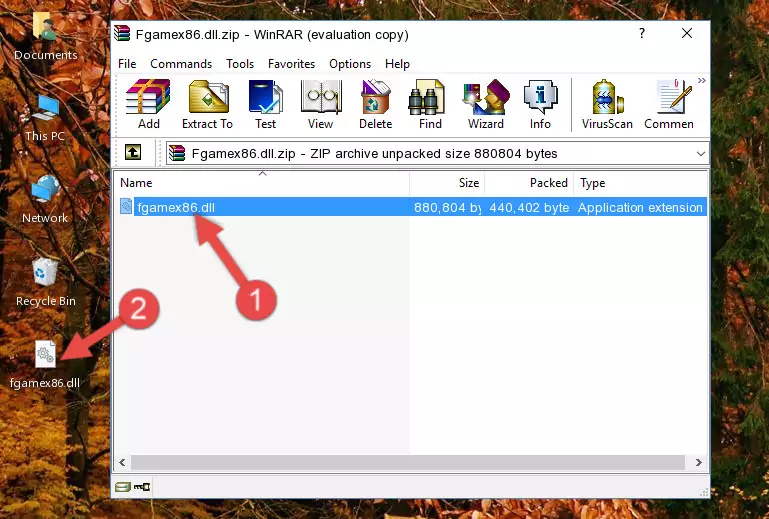769x519 pixels.
Task: Run the Test archive tool
Action: (x=265, y=104)
